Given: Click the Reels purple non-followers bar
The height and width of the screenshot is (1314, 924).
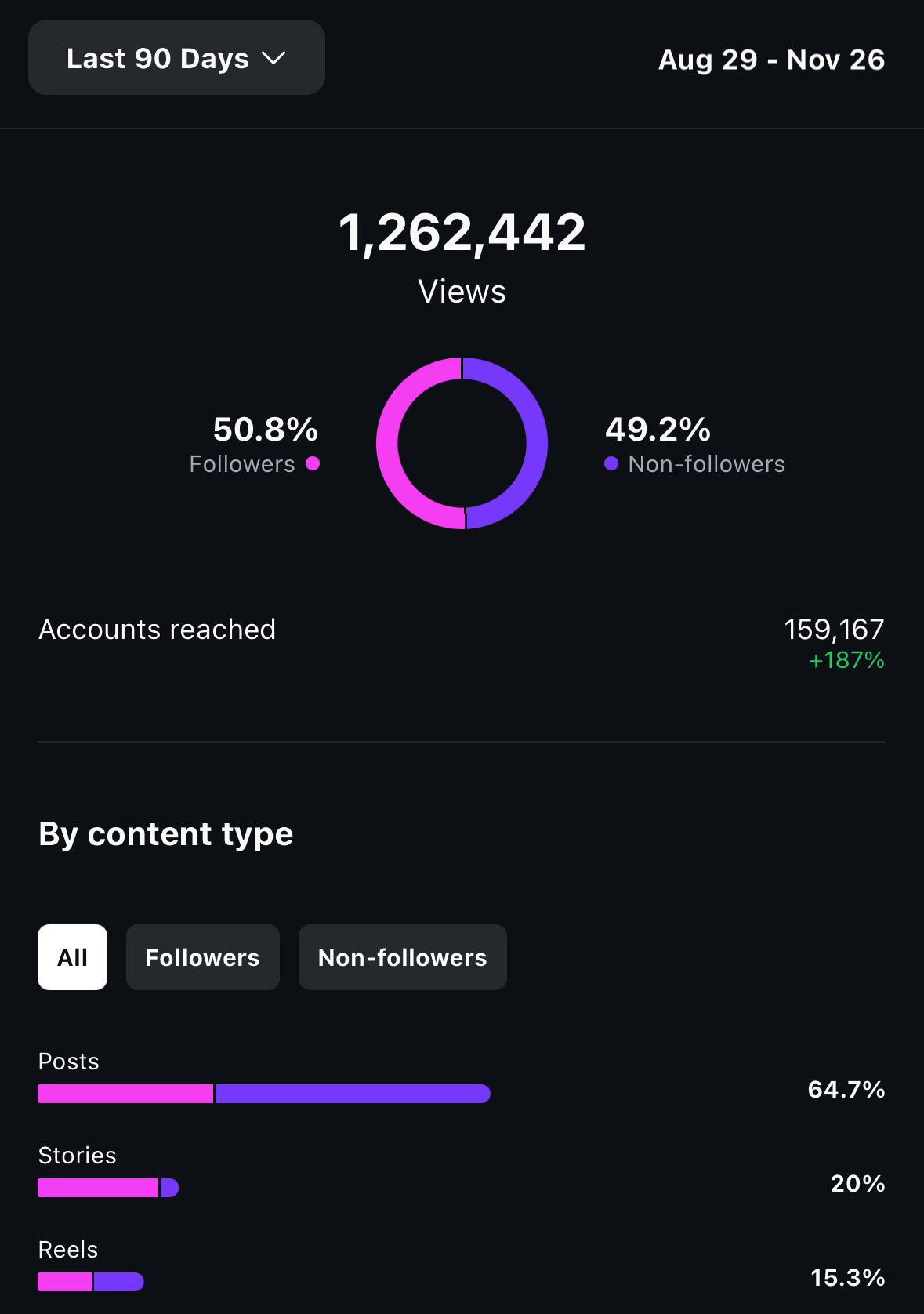Looking at the screenshot, I should click(119, 1282).
